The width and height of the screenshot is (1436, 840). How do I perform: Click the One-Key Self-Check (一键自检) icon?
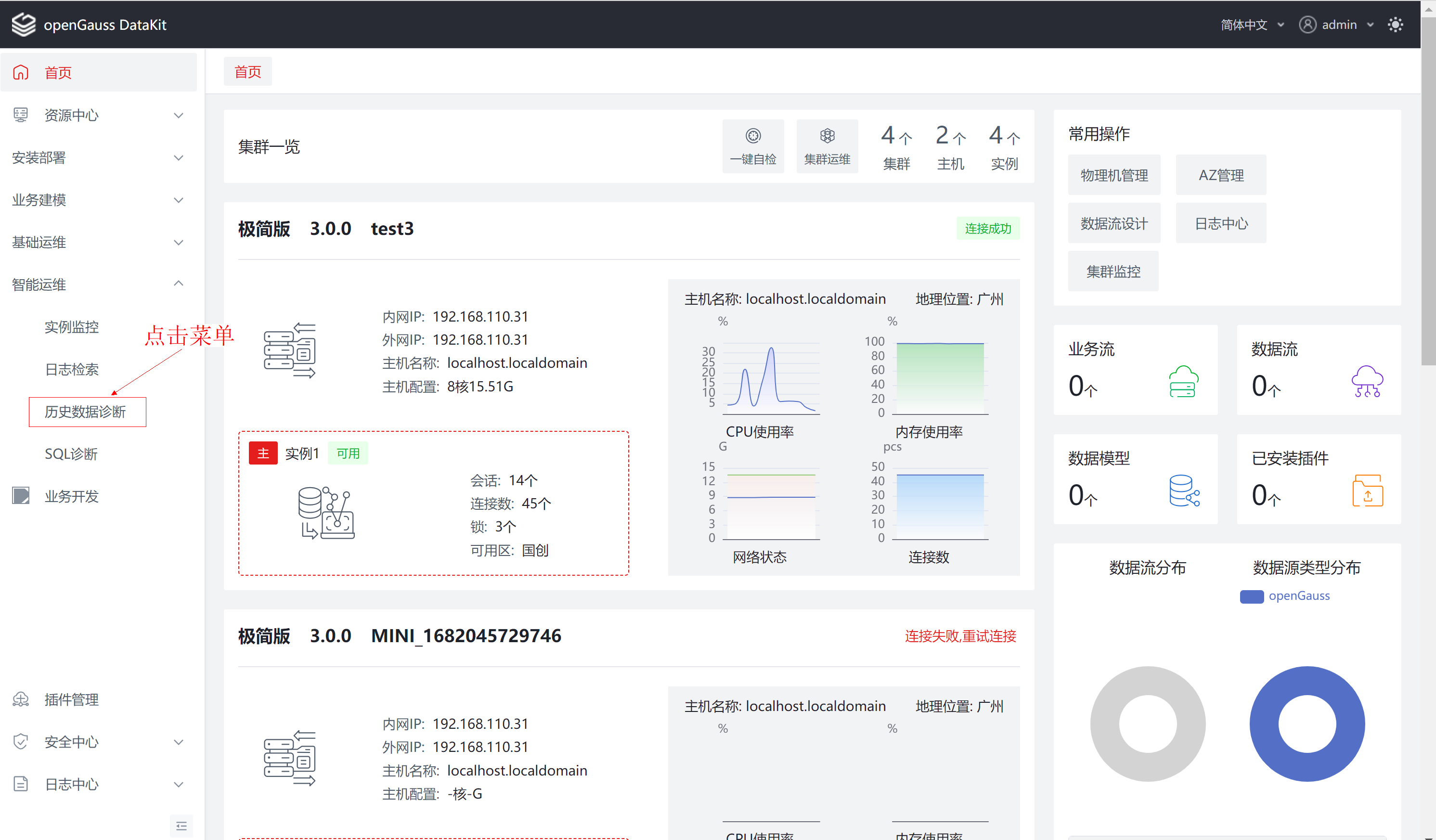(753, 136)
